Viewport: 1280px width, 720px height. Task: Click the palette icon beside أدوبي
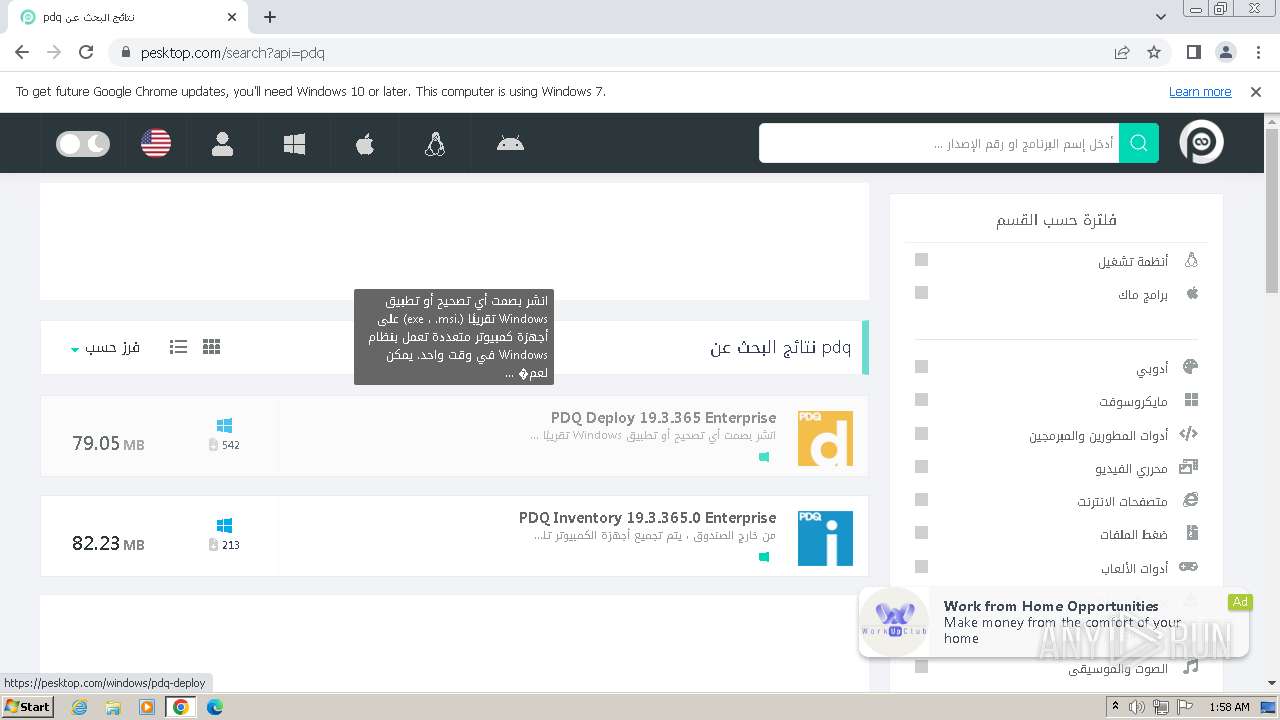1190,367
